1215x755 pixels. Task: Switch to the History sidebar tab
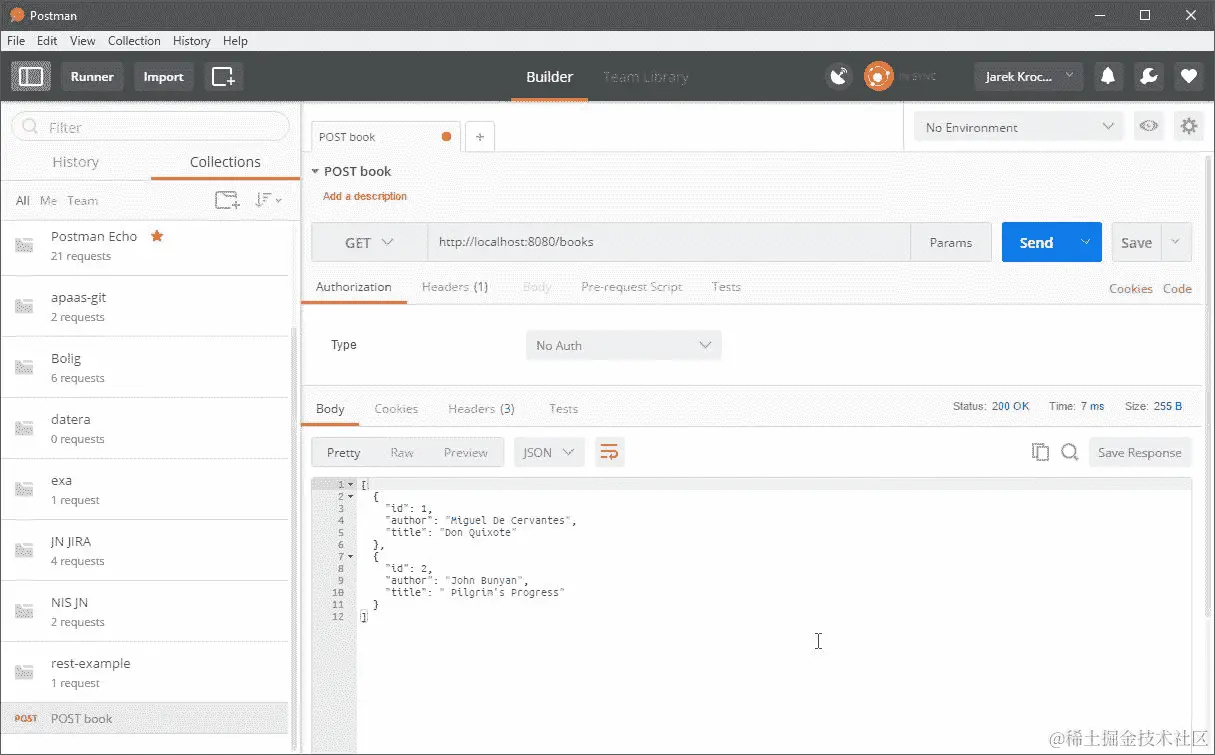click(76, 162)
